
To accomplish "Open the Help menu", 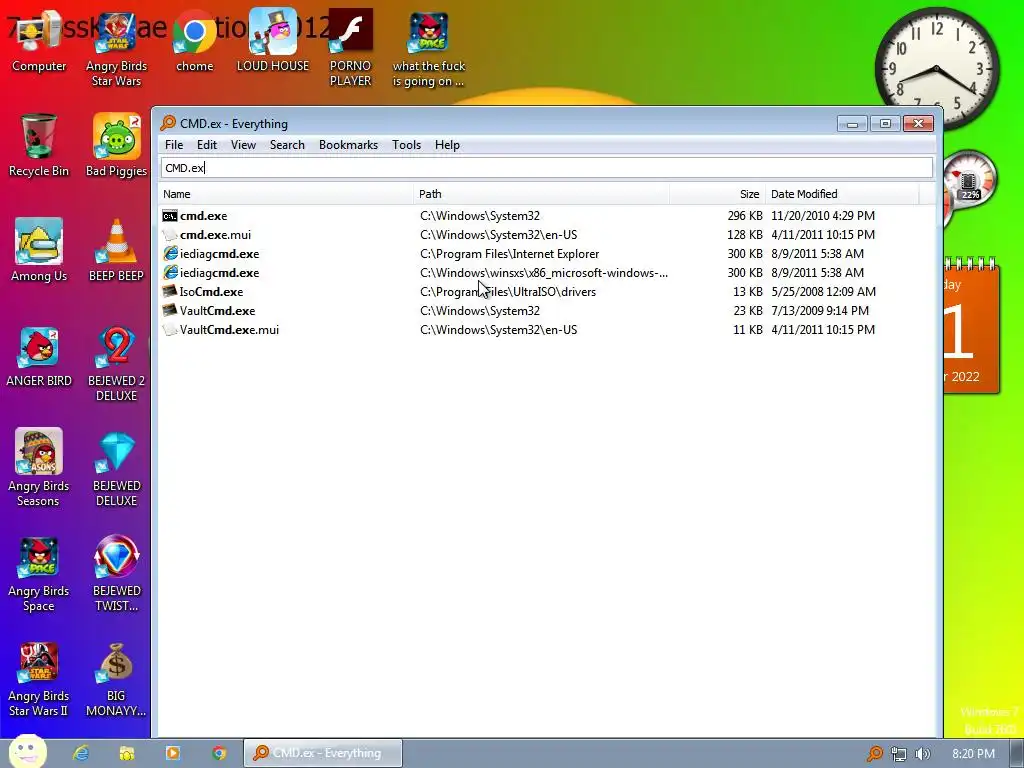I will pyautogui.click(x=447, y=145).
